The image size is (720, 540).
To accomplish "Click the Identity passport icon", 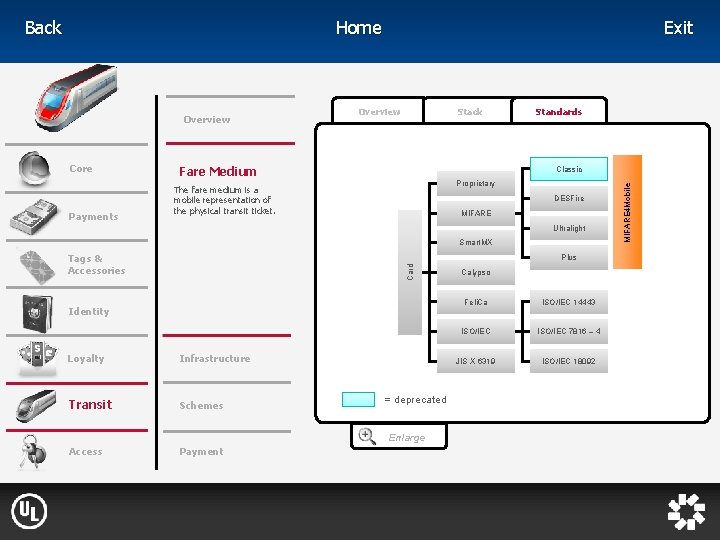I will pos(37,313).
